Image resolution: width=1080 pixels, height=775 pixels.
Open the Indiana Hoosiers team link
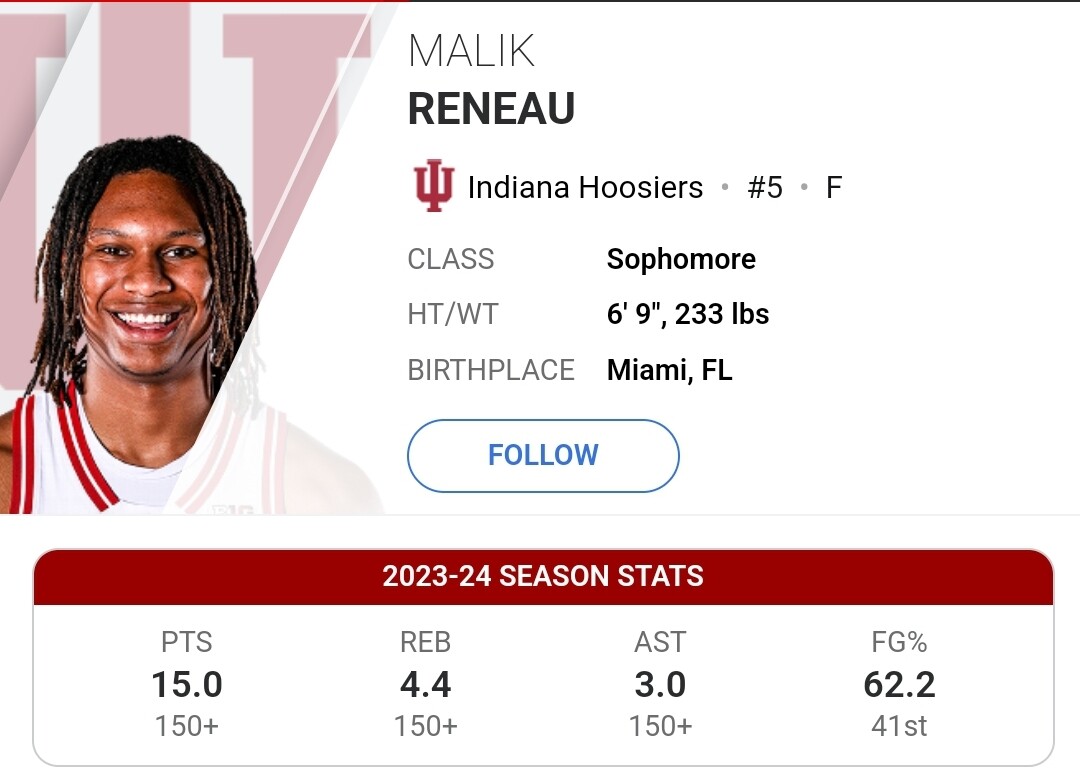[585, 187]
